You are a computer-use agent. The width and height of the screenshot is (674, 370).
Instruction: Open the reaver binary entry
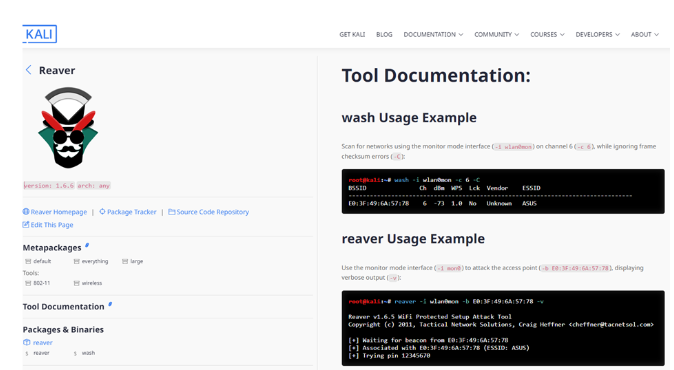point(41,353)
